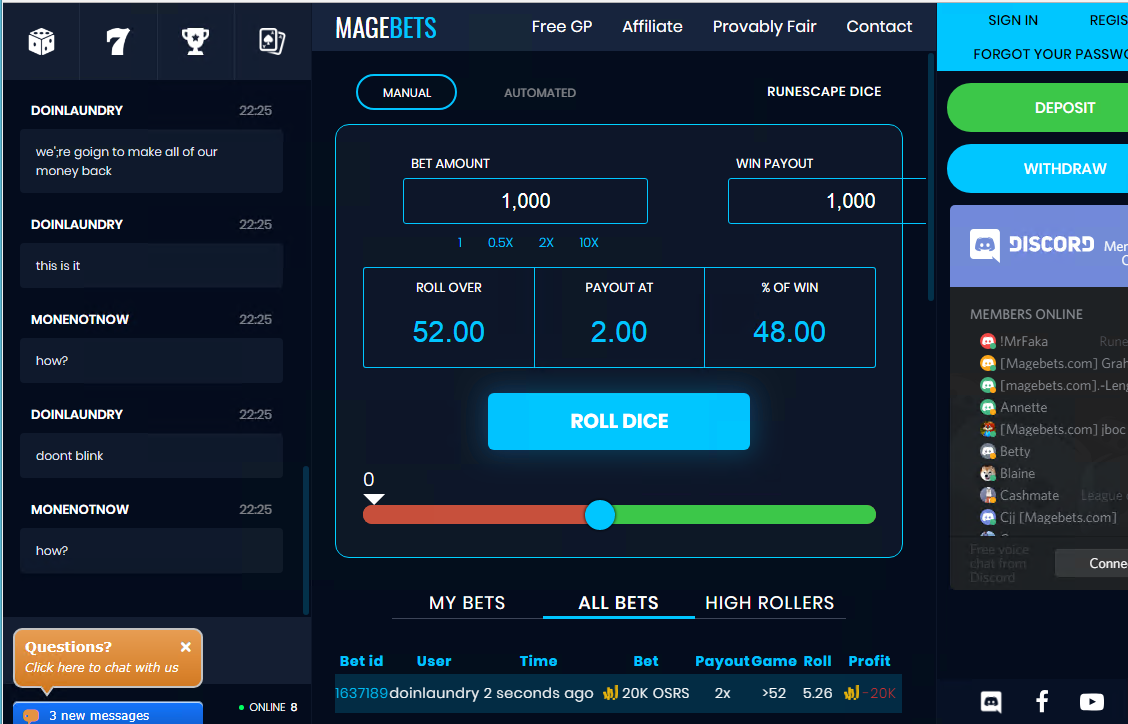Click the Connect button in Discord widget
1128x724 pixels.
pos(1092,563)
